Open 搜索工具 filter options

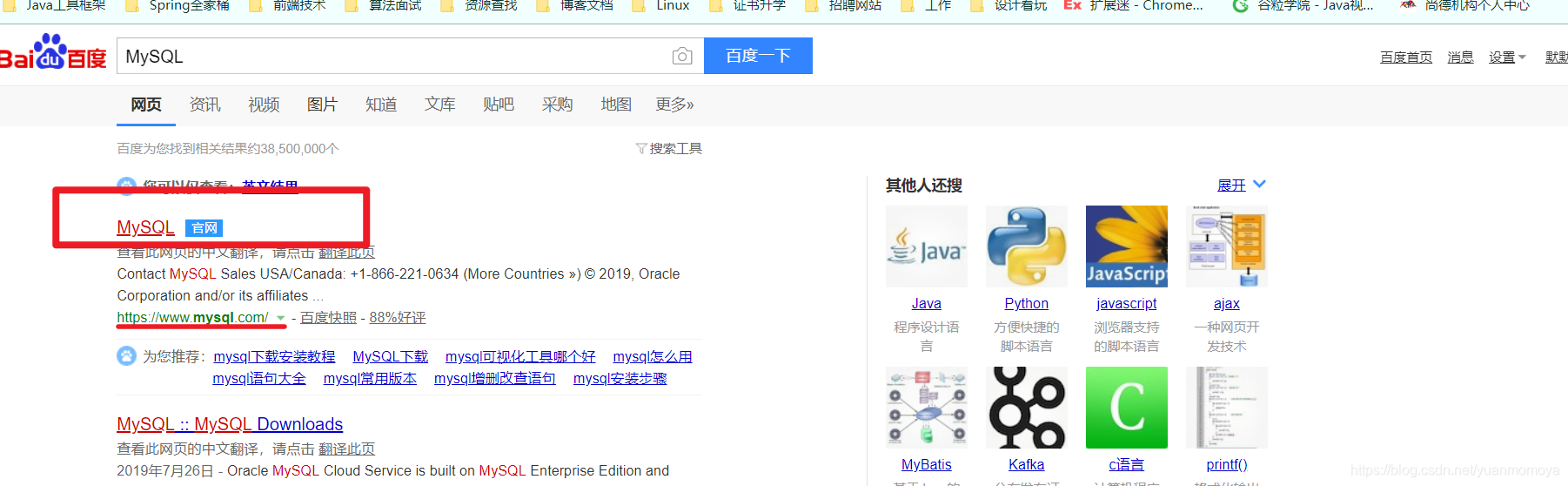668,149
